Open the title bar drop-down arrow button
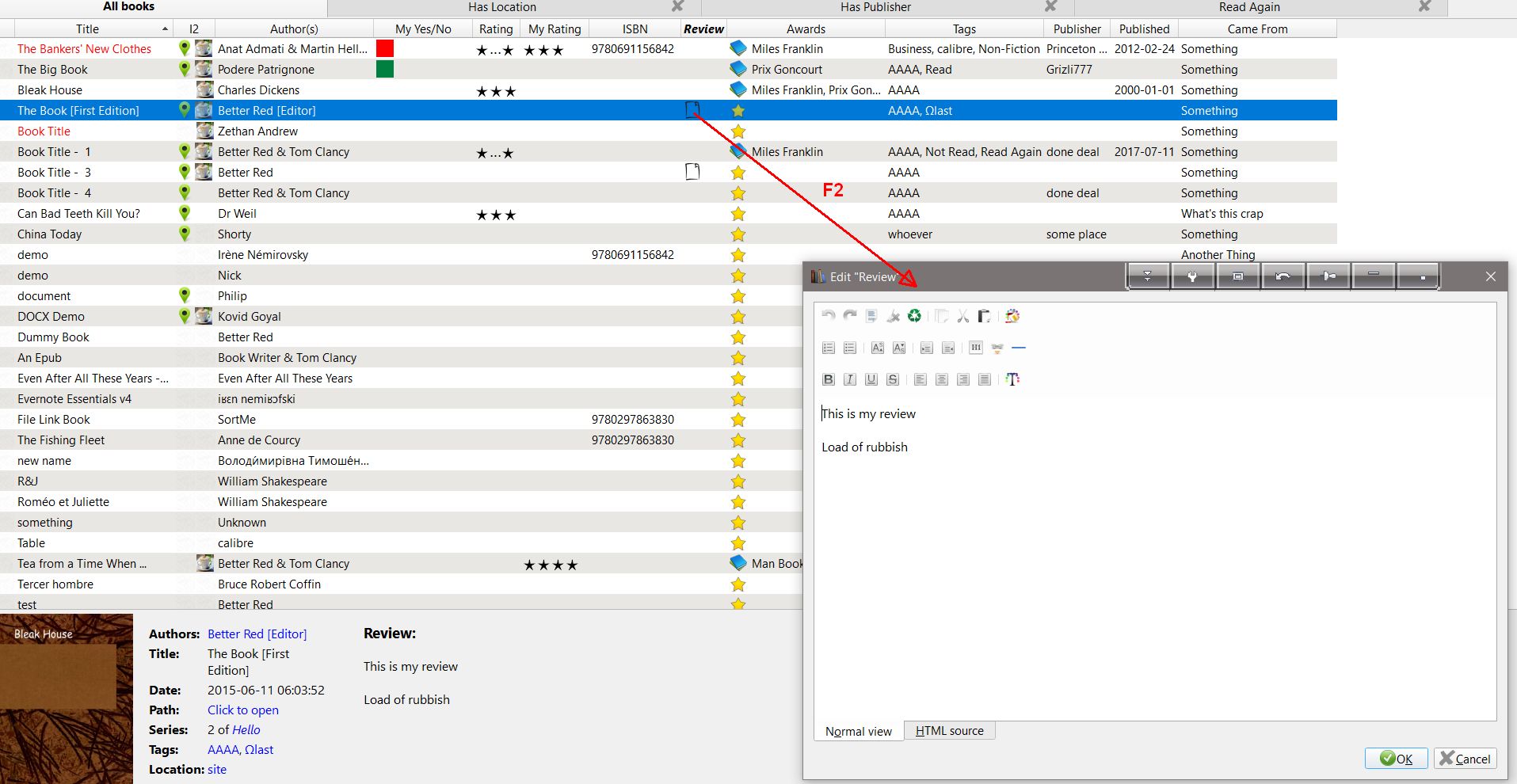The width and height of the screenshot is (1517, 784). pos(1147,276)
